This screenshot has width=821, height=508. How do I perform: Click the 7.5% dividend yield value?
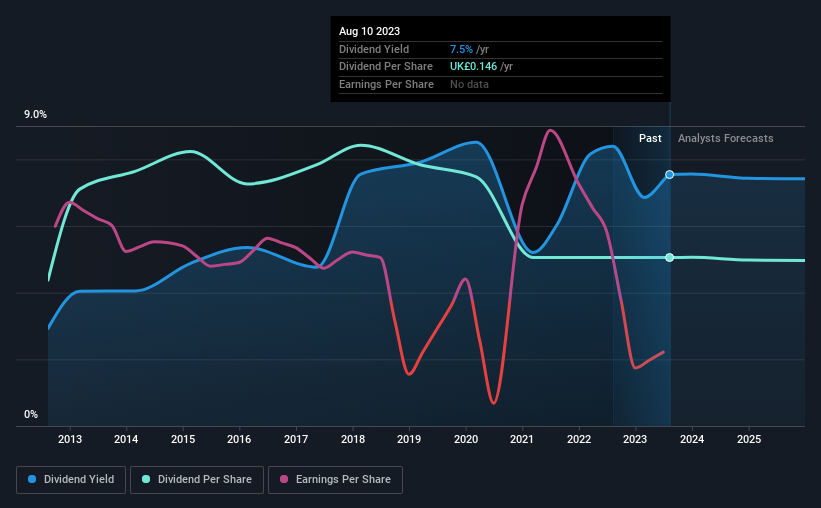461,49
